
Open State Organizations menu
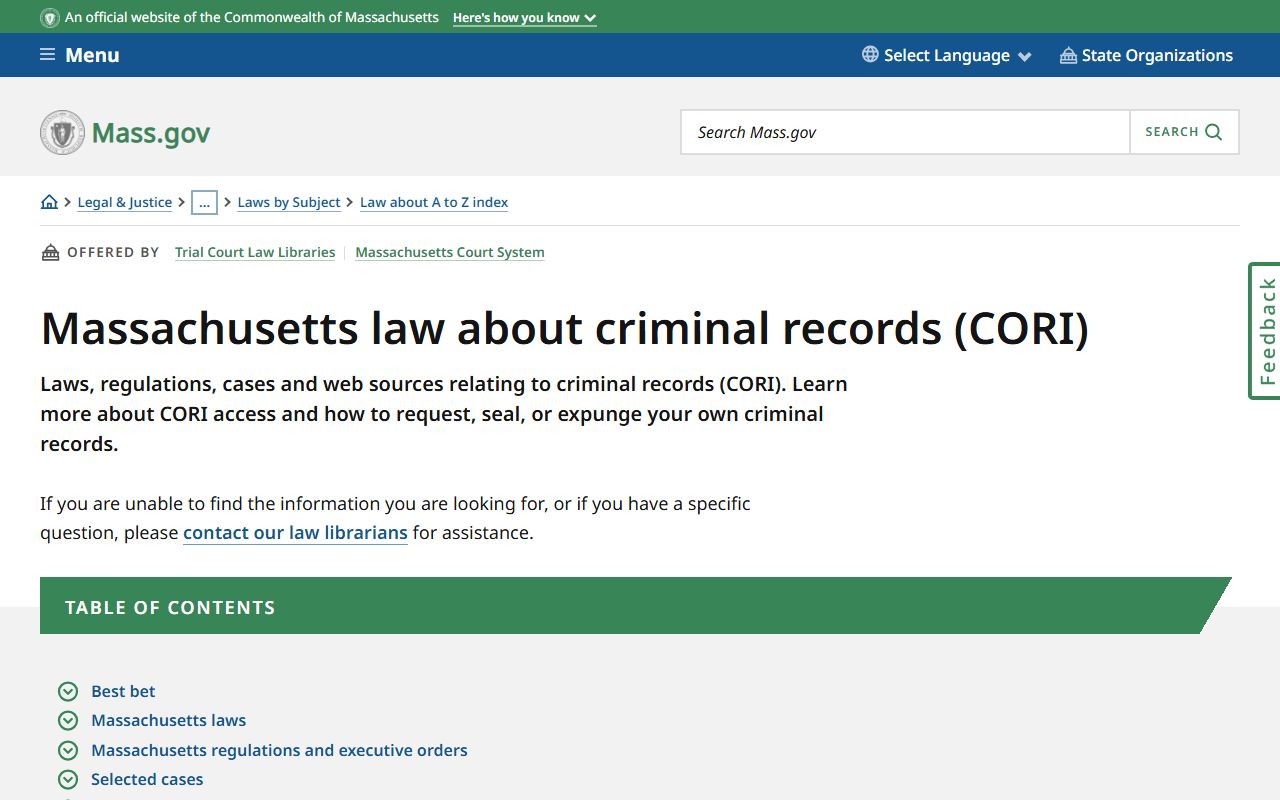(1146, 55)
